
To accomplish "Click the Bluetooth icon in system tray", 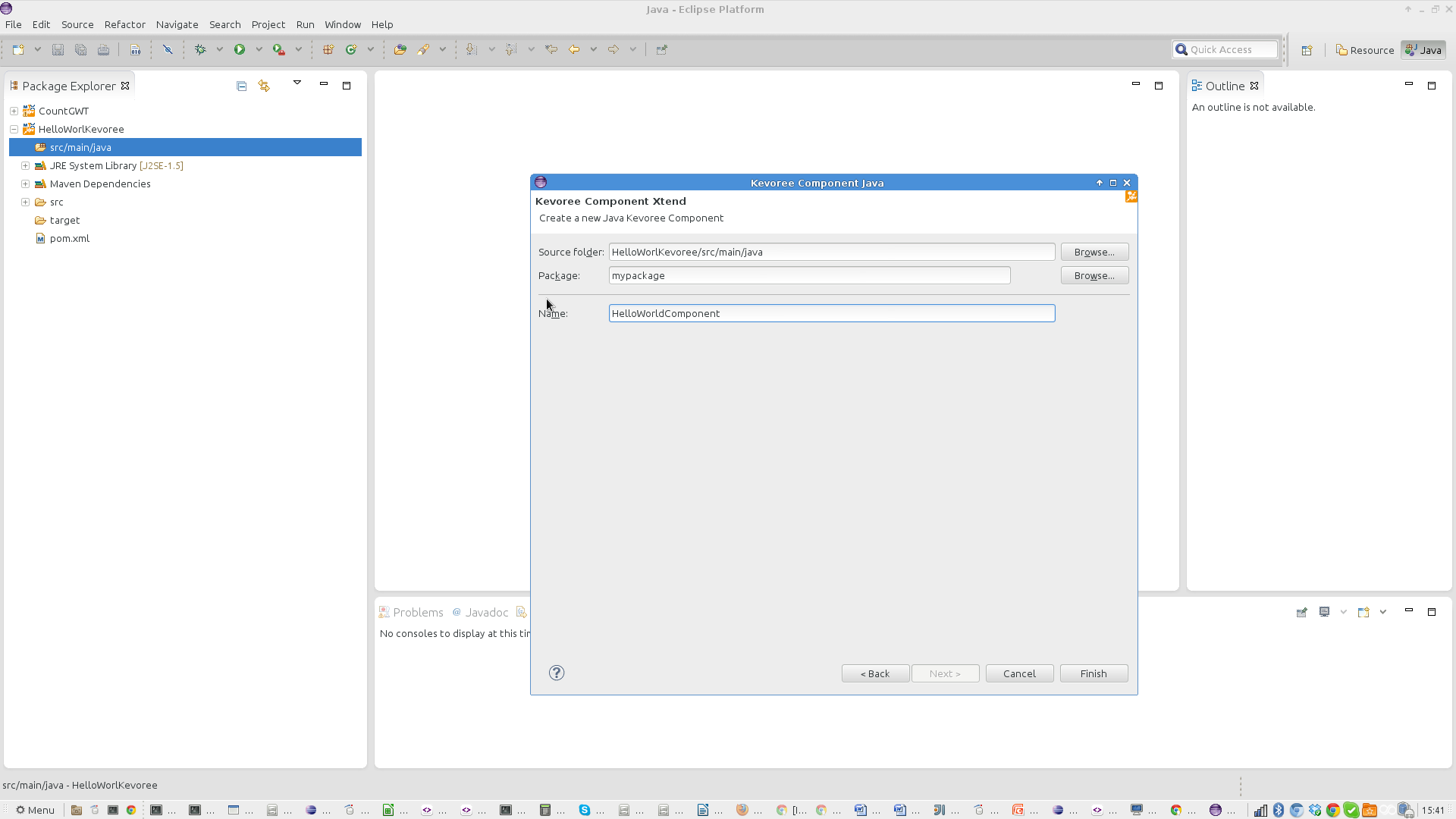I will pos(1279,810).
